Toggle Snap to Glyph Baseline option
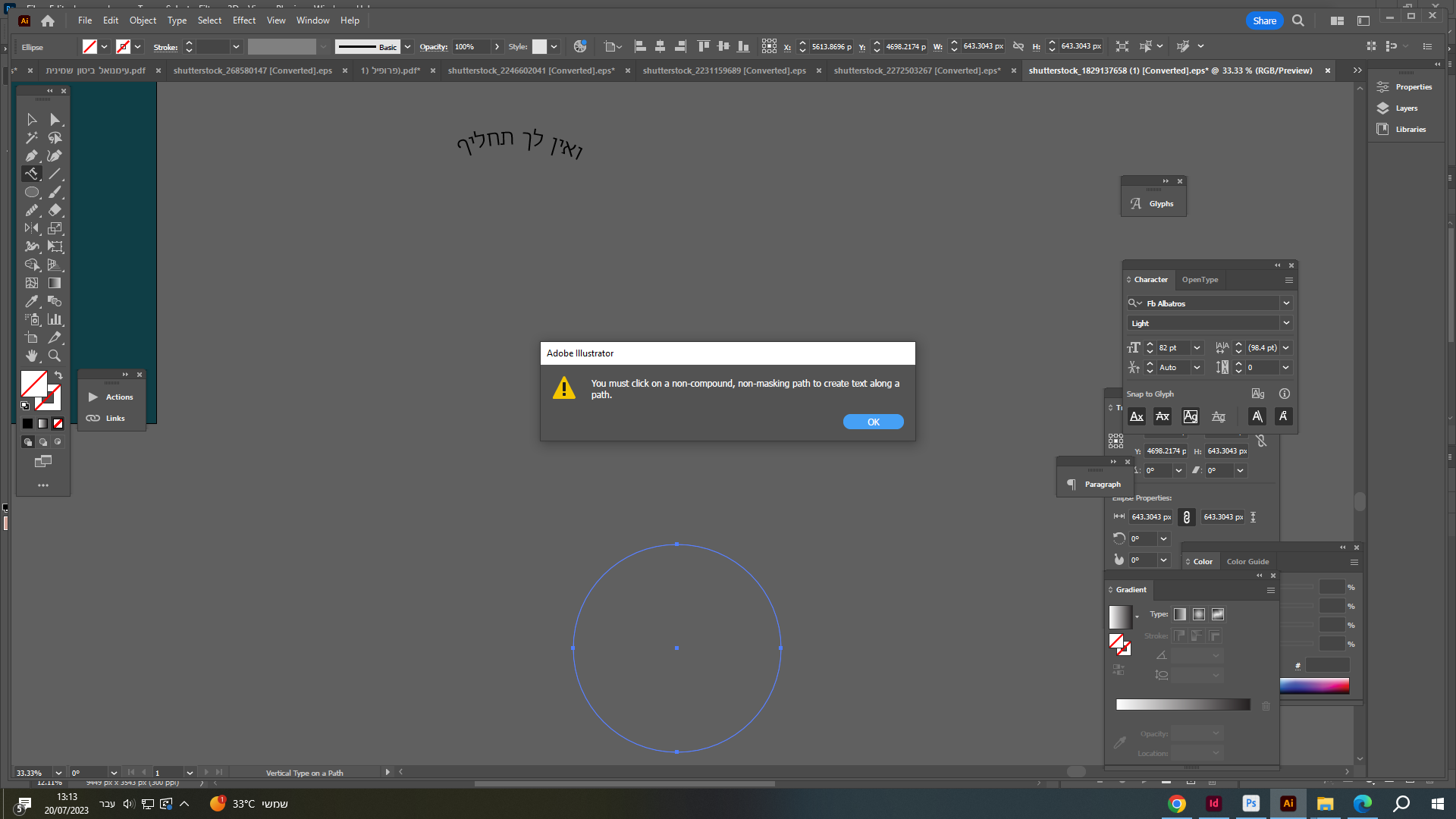Viewport: 1456px width, 819px height. pyautogui.click(x=1137, y=416)
